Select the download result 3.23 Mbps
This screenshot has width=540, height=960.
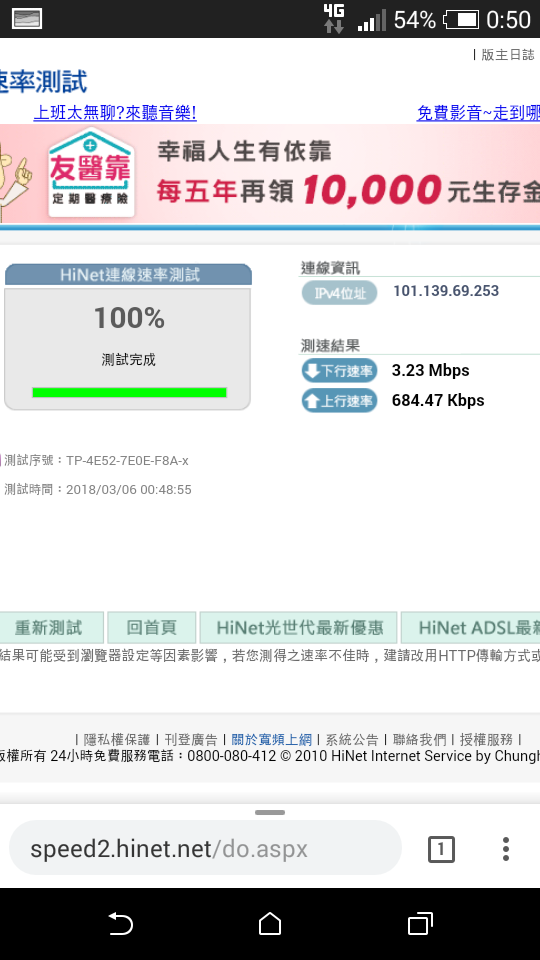430,370
